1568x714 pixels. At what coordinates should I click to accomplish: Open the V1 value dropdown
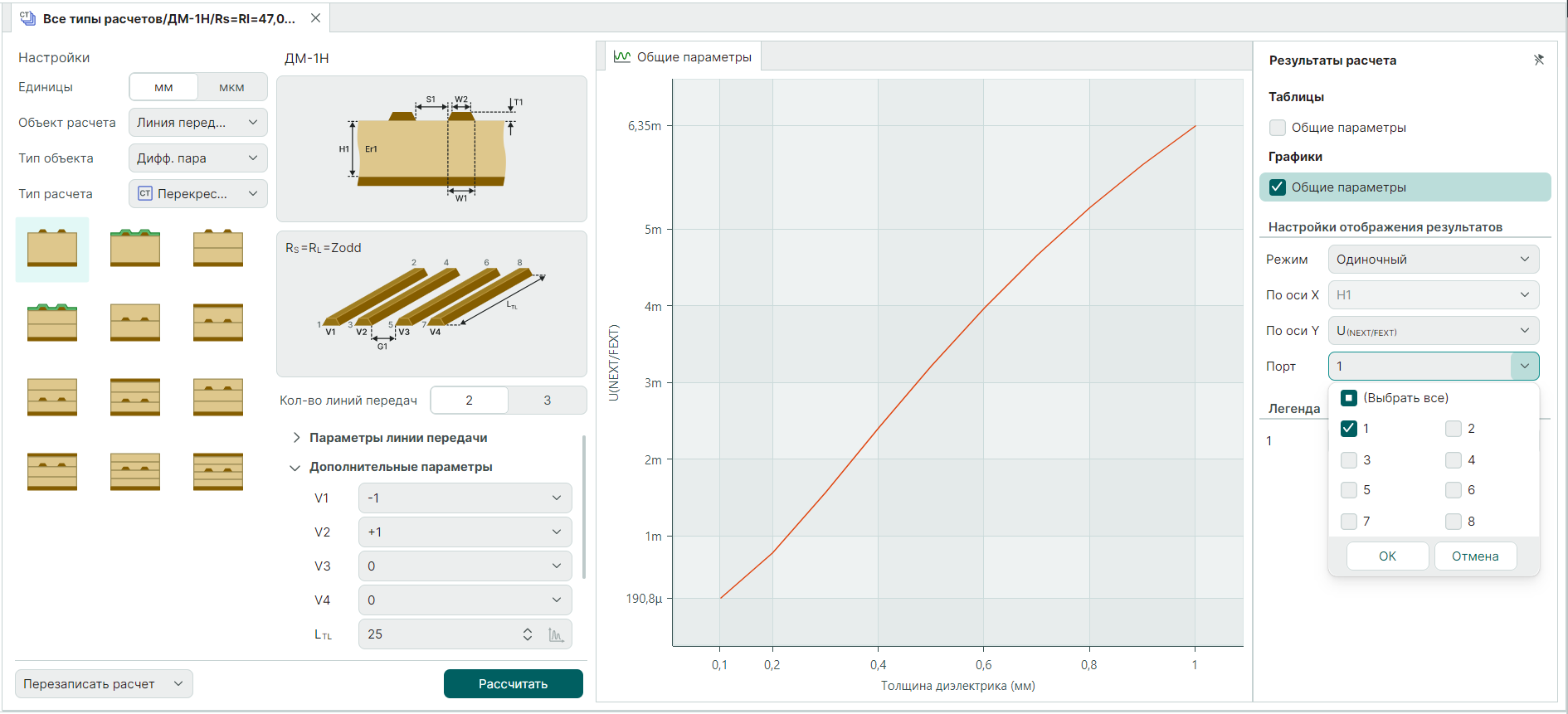coord(465,498)
